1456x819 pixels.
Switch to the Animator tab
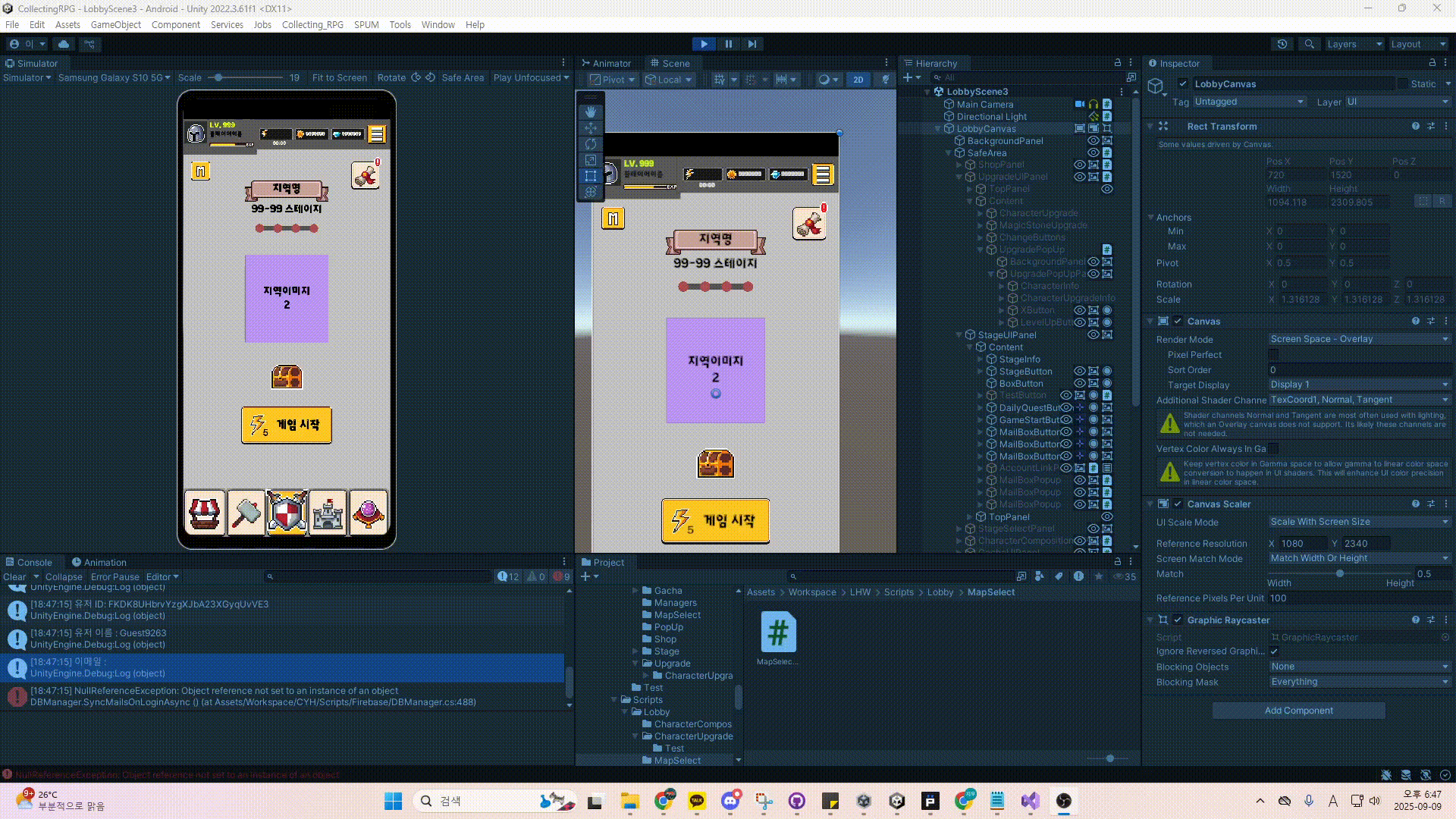coord(607,63)
